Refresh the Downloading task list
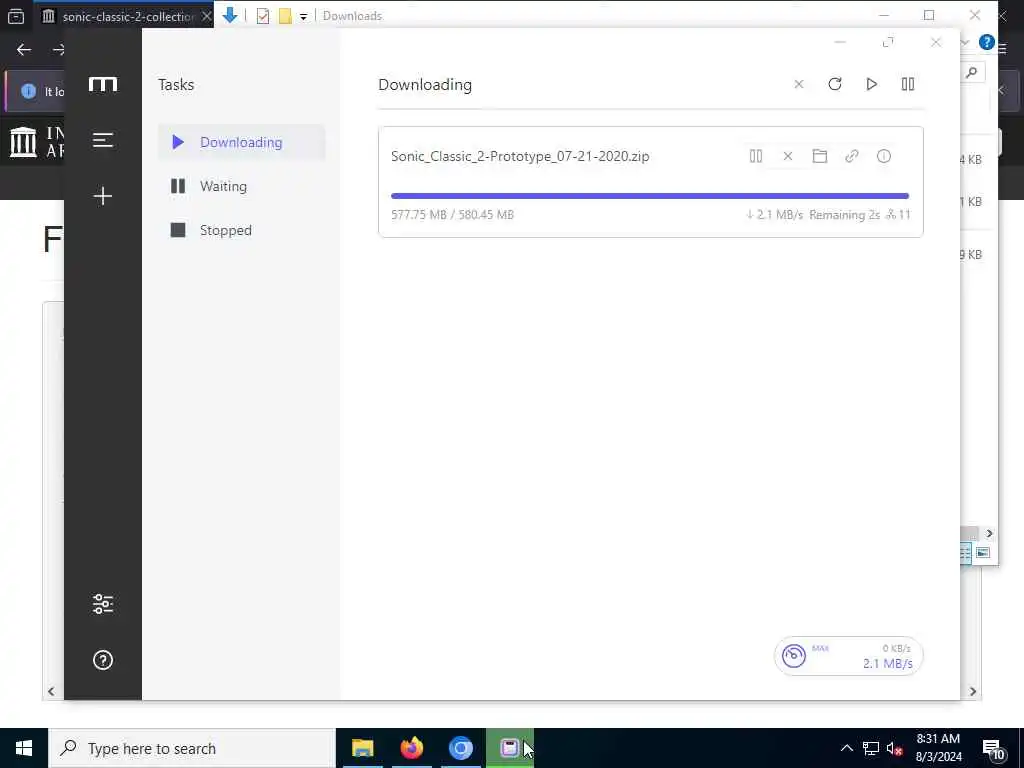 pyautogui.click(x=835, y=84)
